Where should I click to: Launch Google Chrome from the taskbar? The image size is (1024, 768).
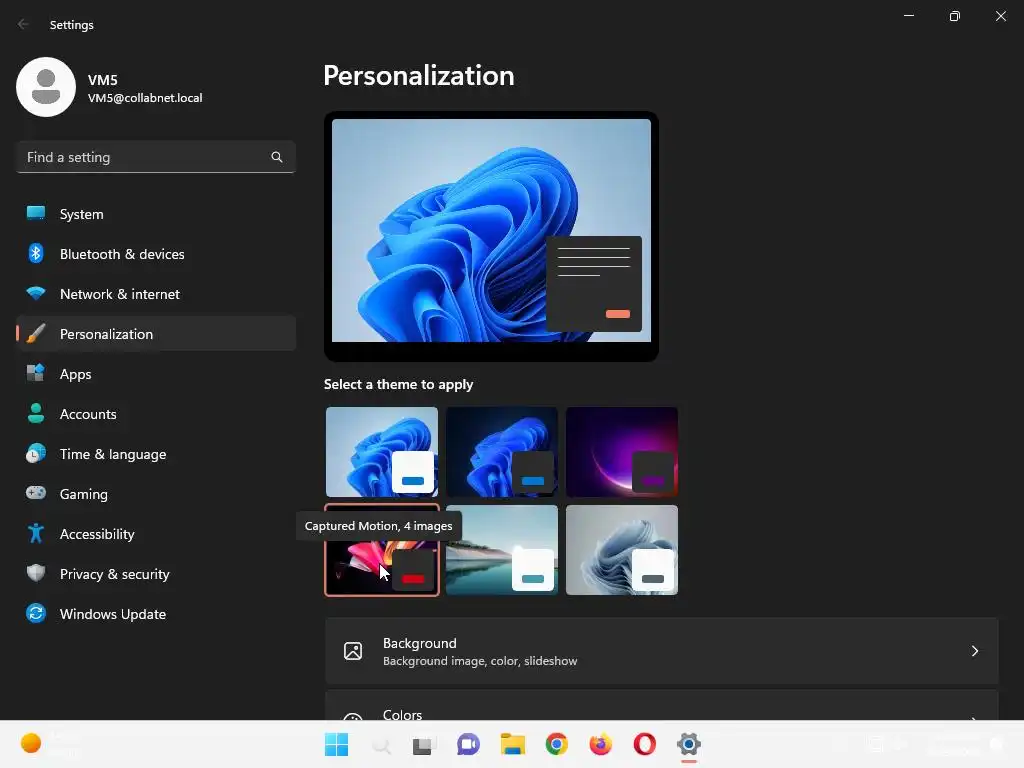click(556, 744)
